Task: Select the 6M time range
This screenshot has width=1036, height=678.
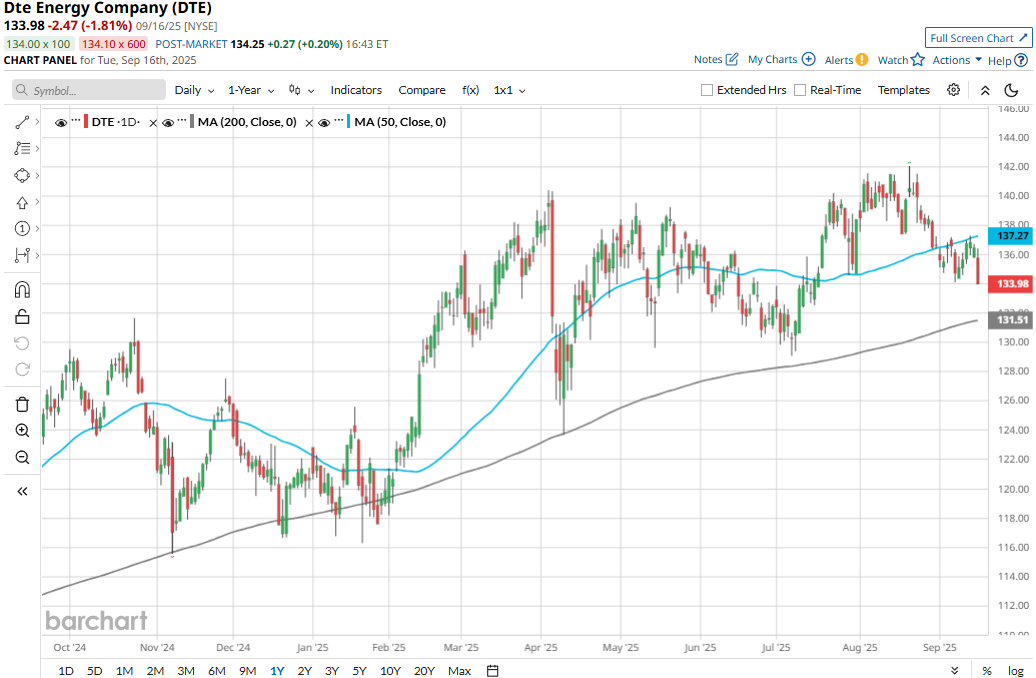Action: coord(217,671)
